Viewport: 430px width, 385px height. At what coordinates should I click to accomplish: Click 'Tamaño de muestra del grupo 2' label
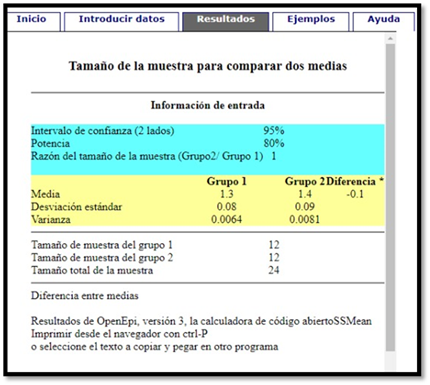coord(102,258)
